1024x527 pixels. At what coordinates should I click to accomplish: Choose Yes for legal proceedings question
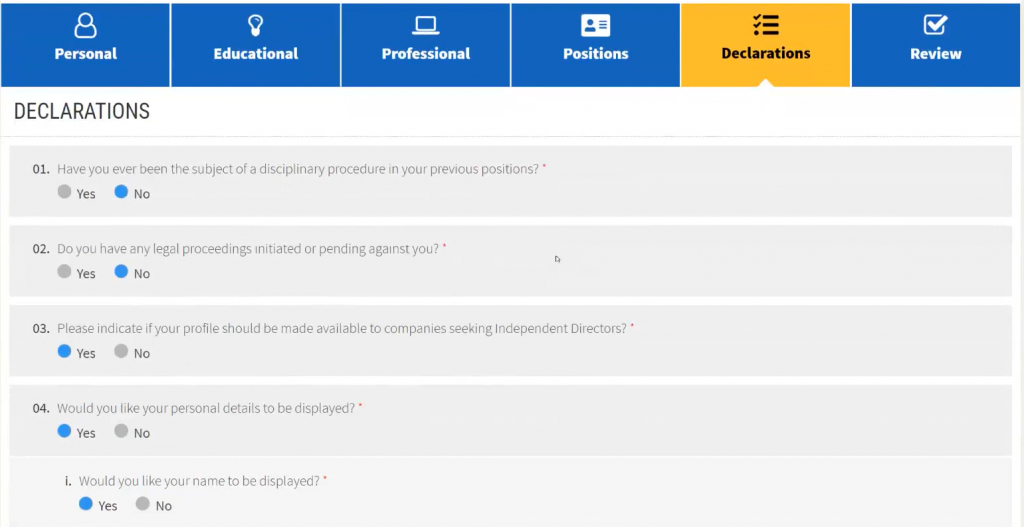click(65, 272)
